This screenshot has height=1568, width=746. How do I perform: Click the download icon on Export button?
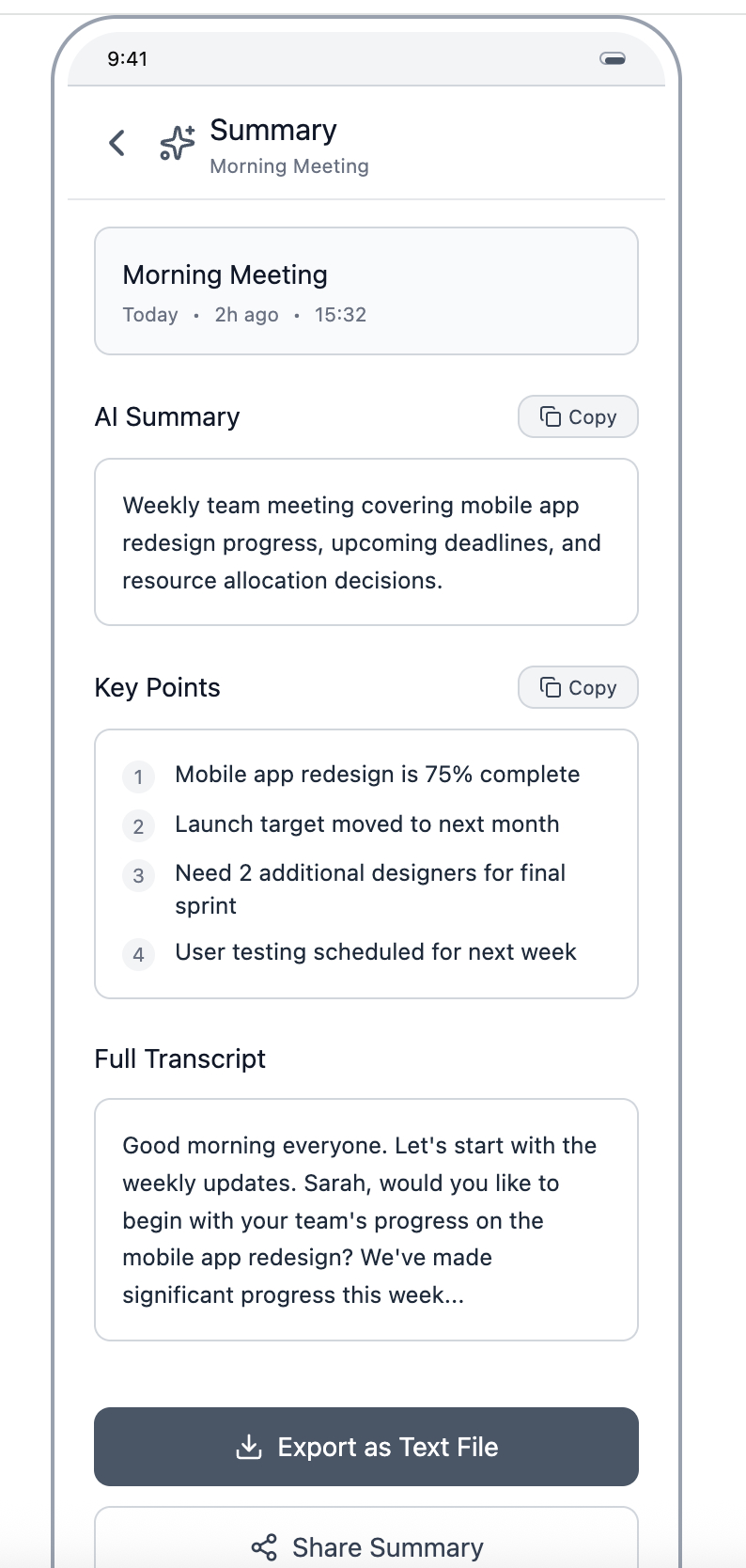249,1447
